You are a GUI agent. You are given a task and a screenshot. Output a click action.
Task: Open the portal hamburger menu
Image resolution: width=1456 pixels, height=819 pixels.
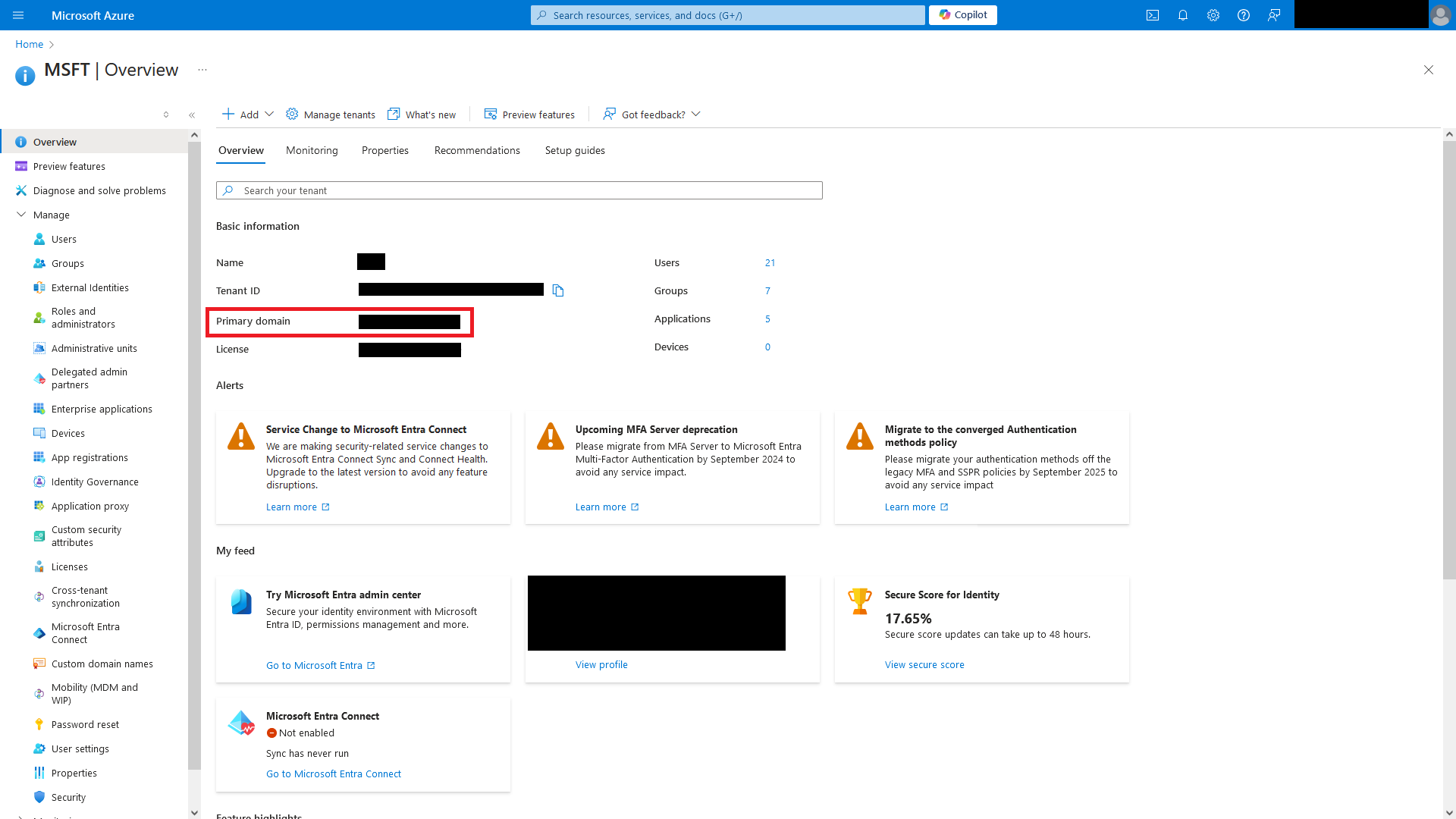(x=18, y=15)
